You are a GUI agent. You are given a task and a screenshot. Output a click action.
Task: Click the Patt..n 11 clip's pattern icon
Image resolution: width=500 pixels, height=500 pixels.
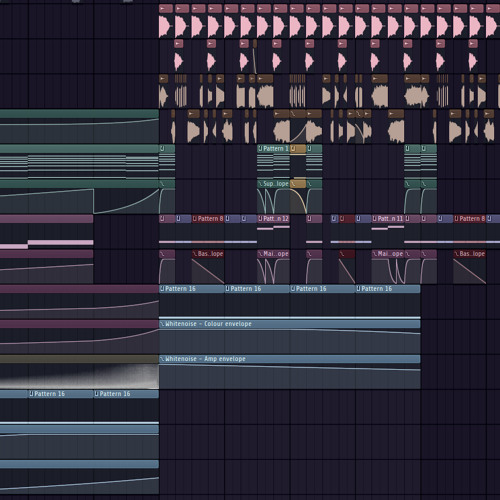[374, 219]
